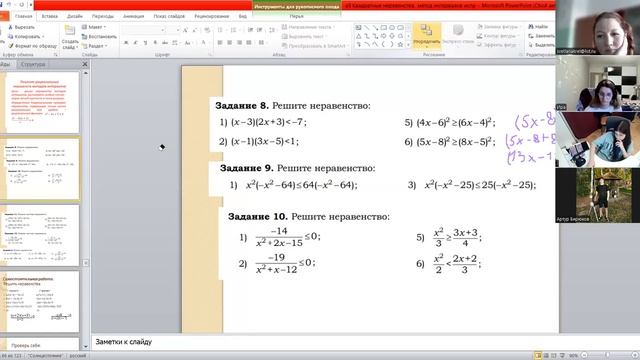This screenshot has height=360, width=640.
Task: Toggle italic formatting
Action: (136, 42)
